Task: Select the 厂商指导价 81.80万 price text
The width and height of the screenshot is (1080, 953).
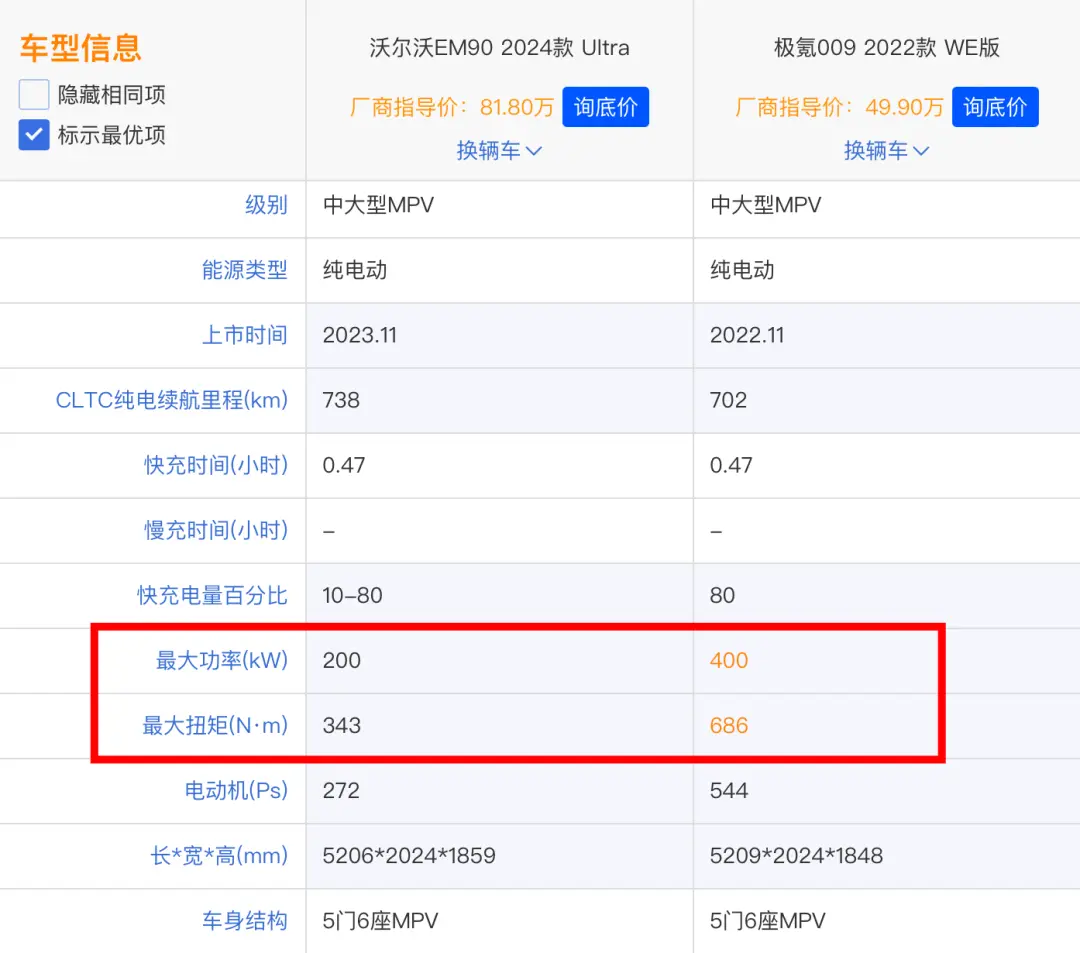Action: 452,107
